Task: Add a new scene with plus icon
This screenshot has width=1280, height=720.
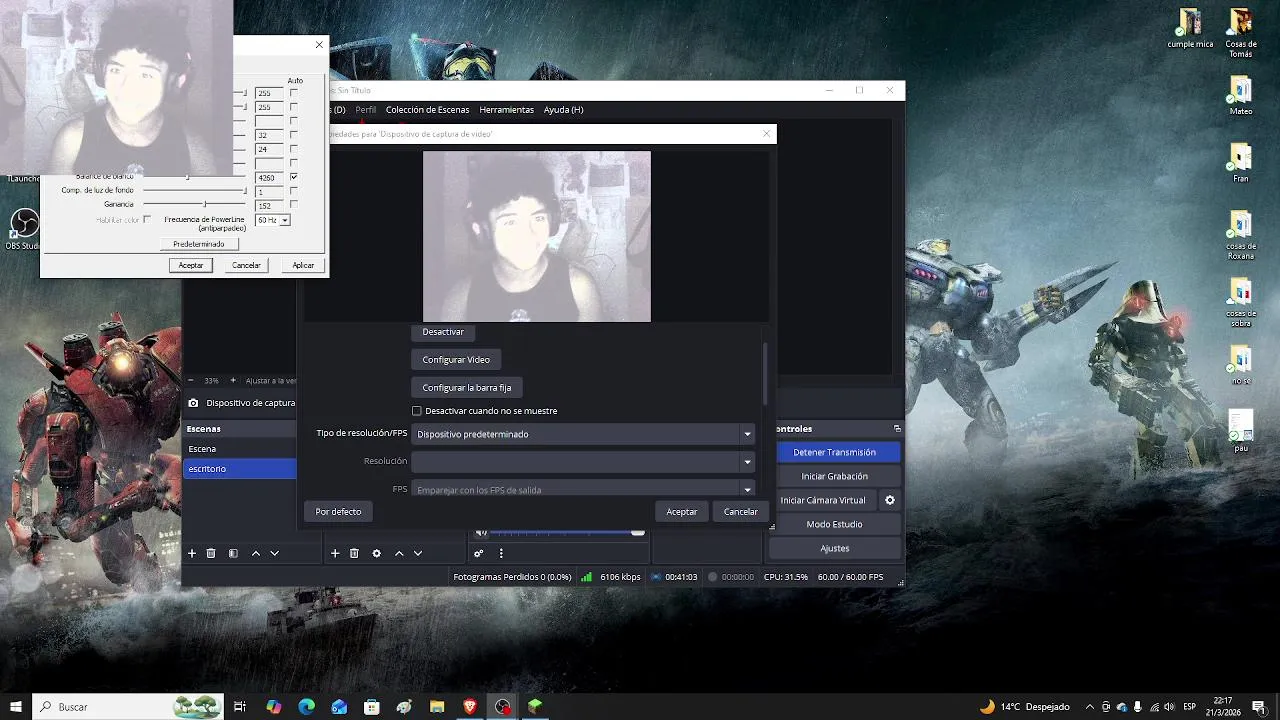Action: point(192,553)
